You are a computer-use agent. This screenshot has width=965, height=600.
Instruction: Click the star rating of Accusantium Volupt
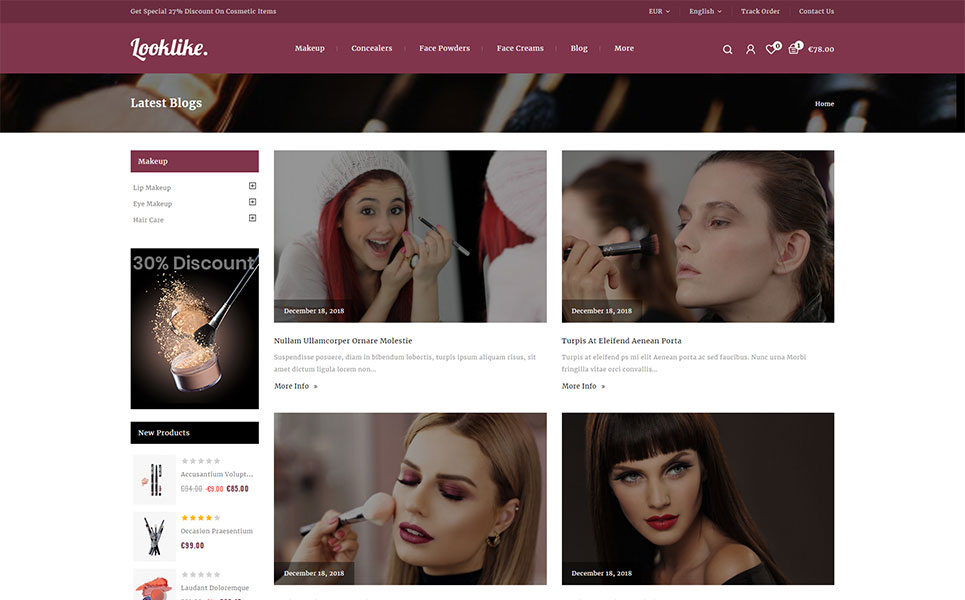coord(201,461)
